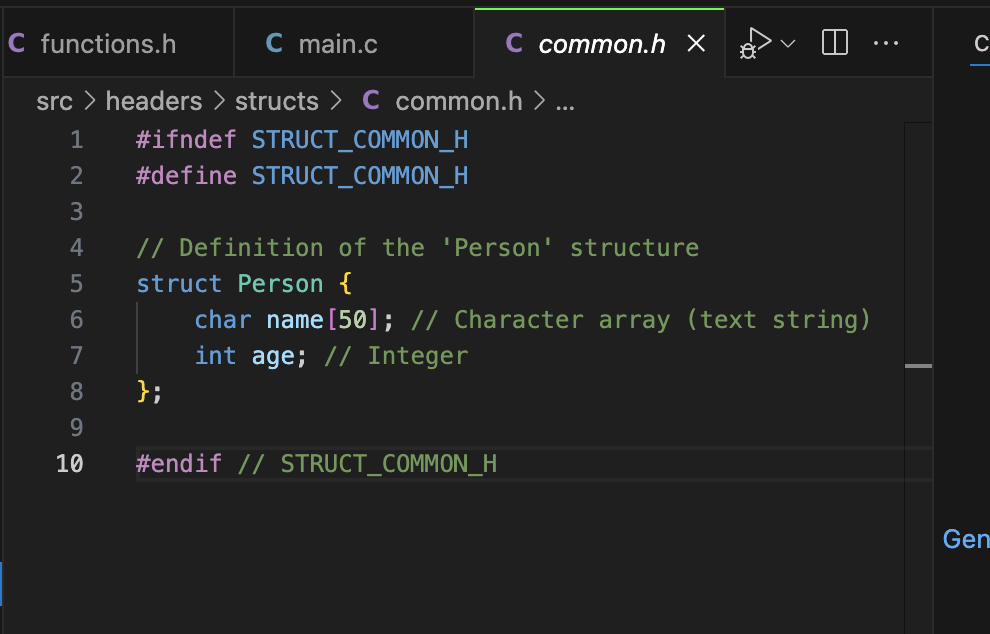
Task: Split the editor with the split icon
Action: pyautogui.click(x=835, y=43)
